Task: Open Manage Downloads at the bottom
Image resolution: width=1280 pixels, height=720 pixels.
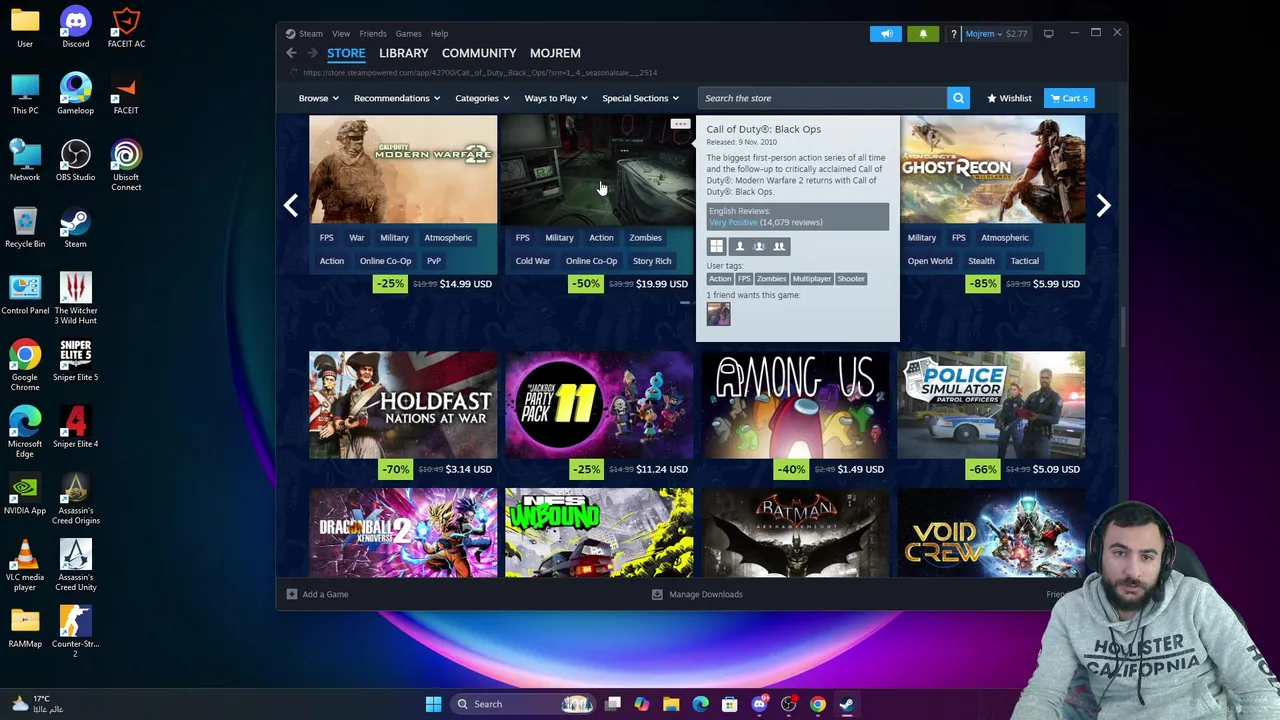Action: tap(697, 594)
